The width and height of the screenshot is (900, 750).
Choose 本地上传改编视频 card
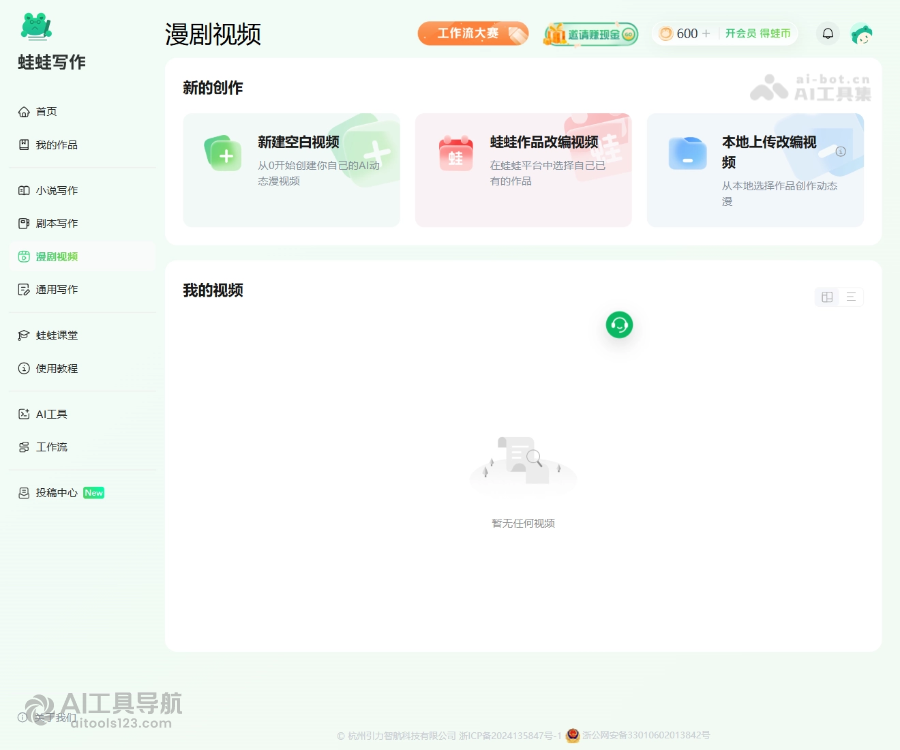[x=755, y=170]
